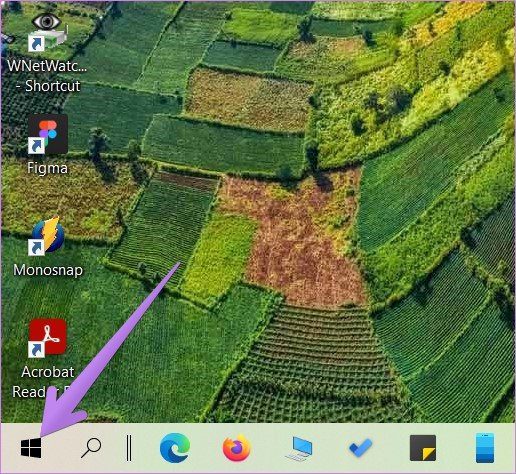Select the Figma desktop shortcut icon
This screenshot has width=516, height=474.
pos(48,134)
